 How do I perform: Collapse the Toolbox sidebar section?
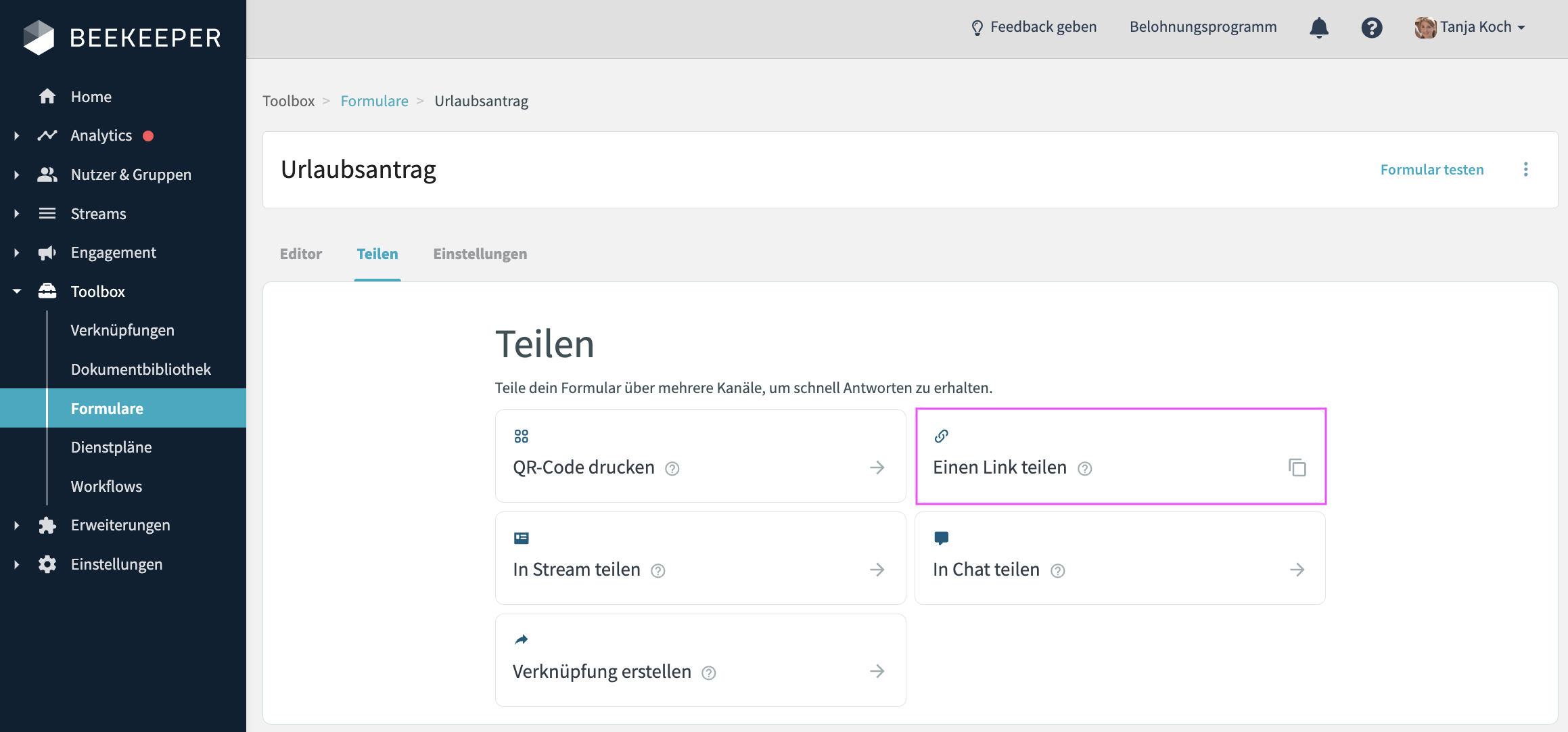(x=17, y=292)
